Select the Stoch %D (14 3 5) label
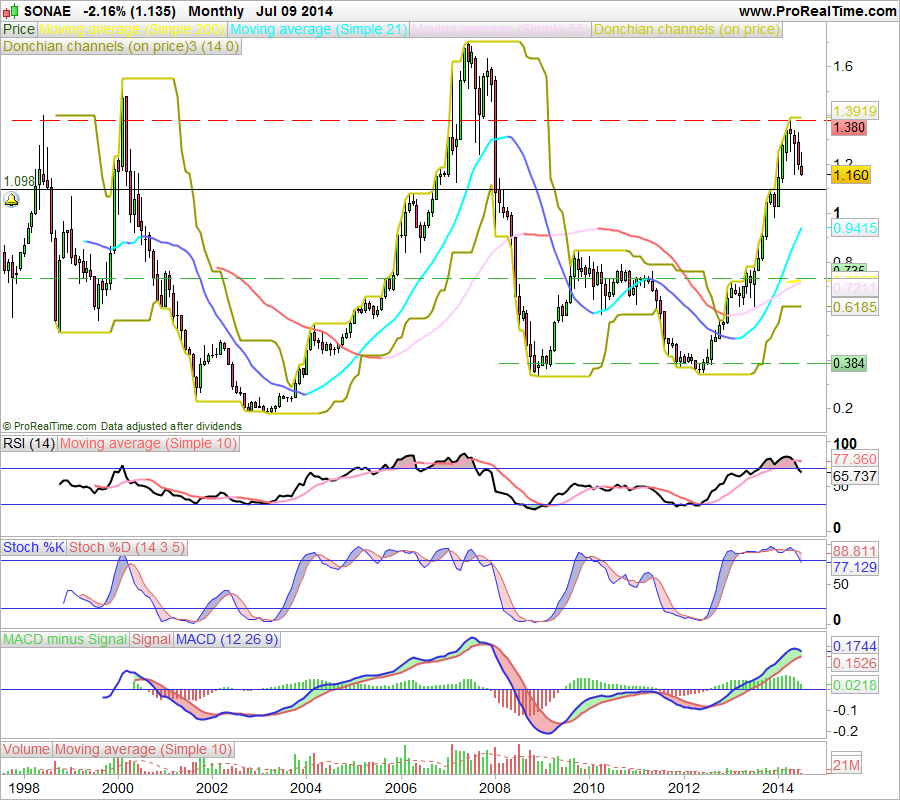900x800 pixels. [127, 547]
